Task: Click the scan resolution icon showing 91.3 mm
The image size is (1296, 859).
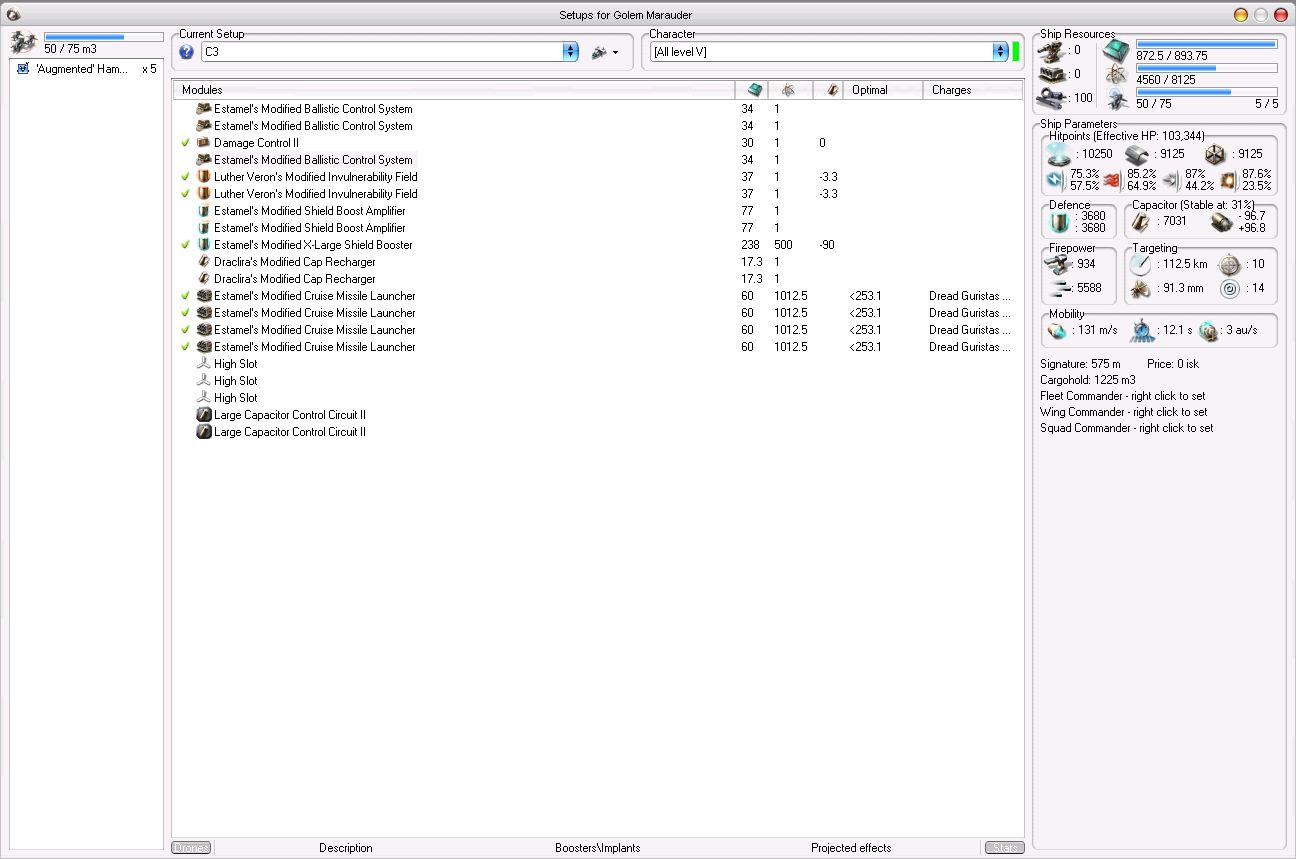Action: [1140, 289]
